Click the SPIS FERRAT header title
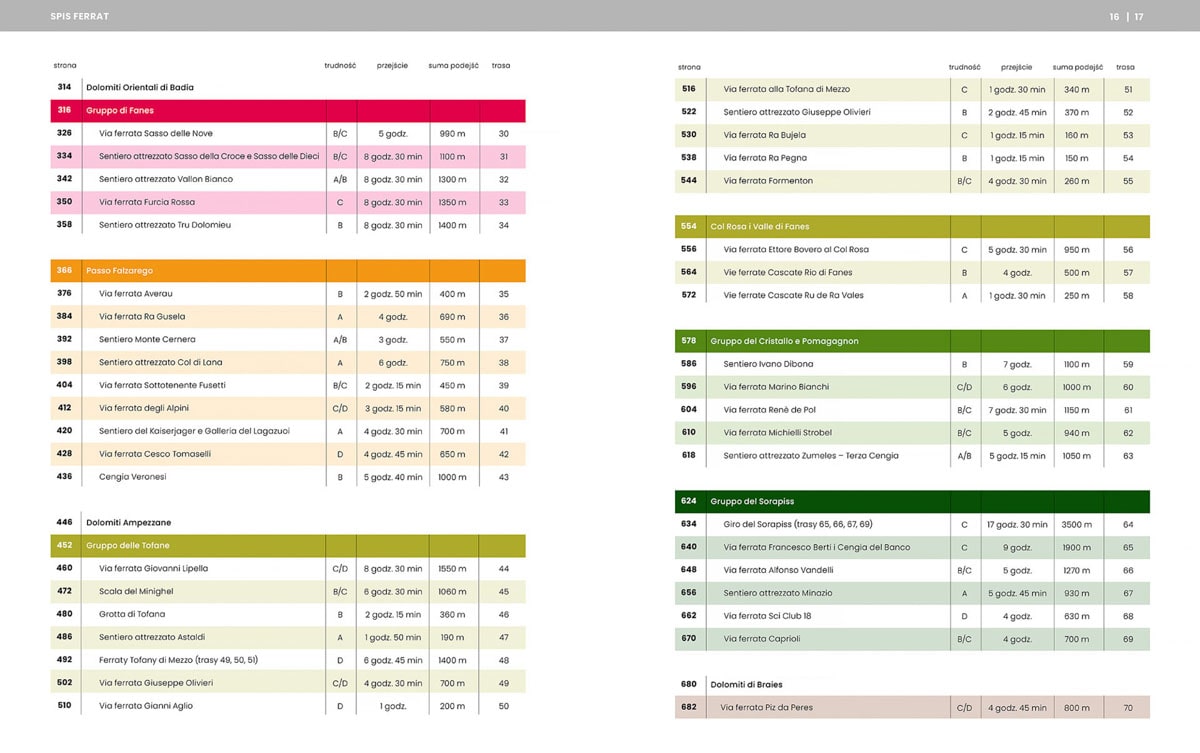The width and height of the screenshot is (1200, 753). click(x=80, y=16)
